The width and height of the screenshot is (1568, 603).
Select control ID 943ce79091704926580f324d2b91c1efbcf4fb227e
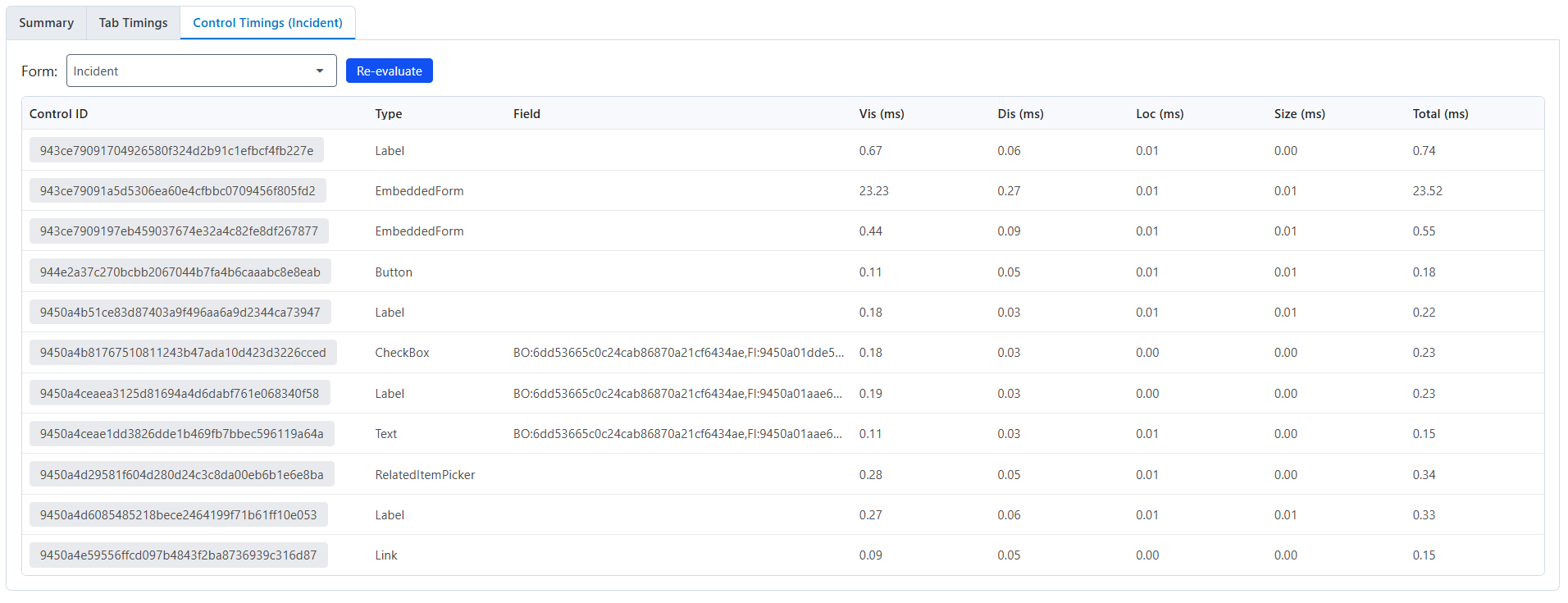click(176, 151)
